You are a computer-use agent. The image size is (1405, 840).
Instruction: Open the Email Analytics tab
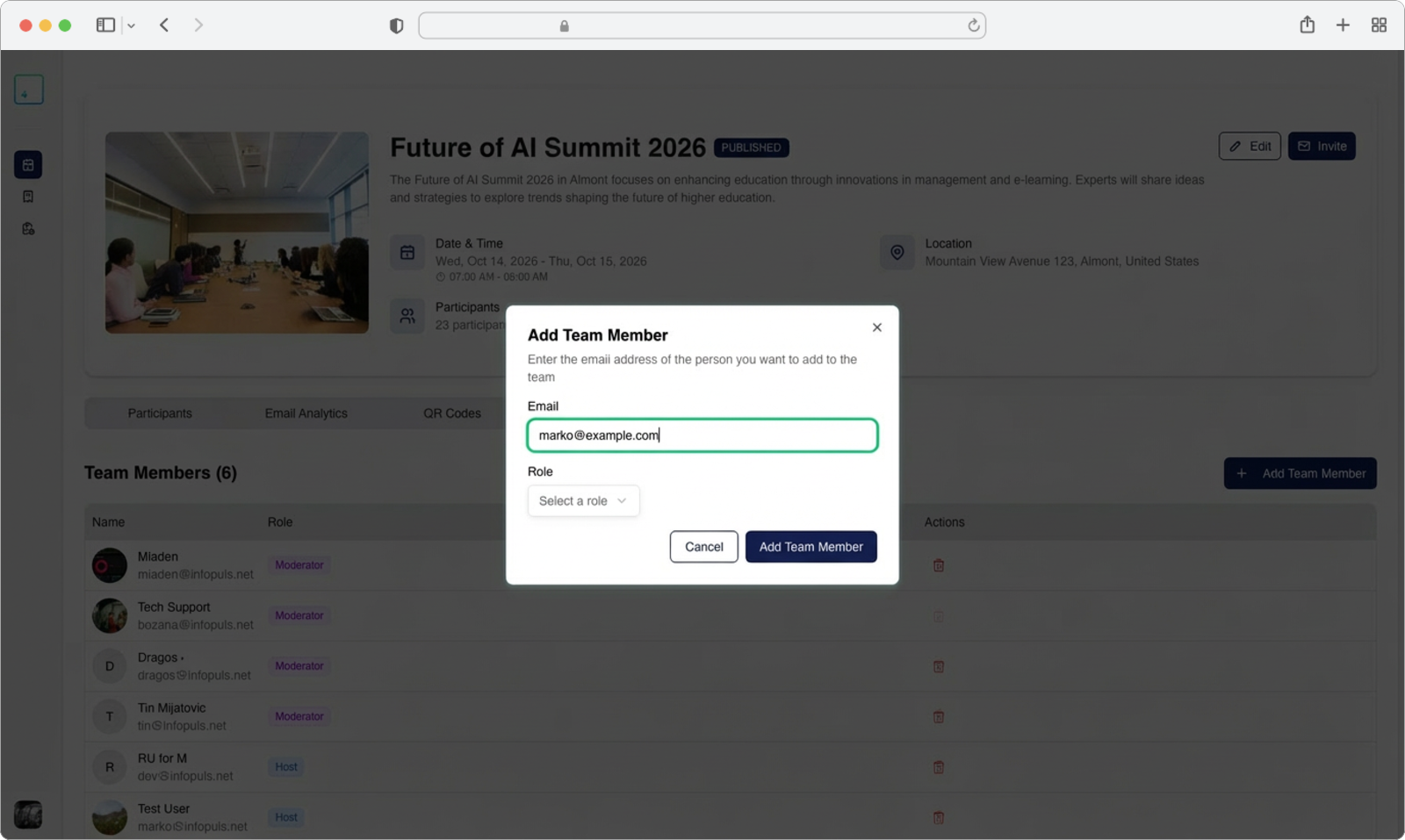tap(306, 413)
